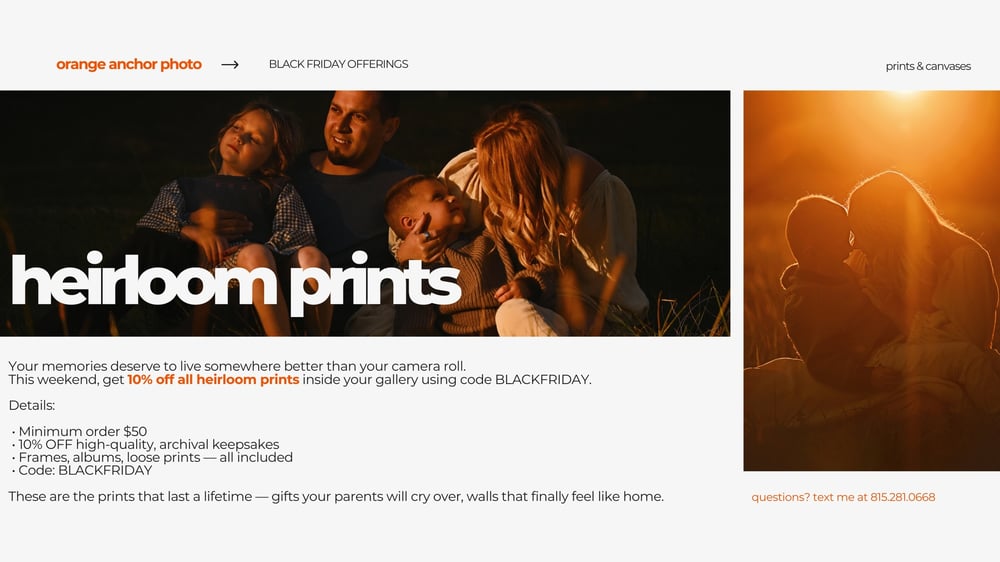
Task: Click the Details: label
Action: click(x=32, y=405)
